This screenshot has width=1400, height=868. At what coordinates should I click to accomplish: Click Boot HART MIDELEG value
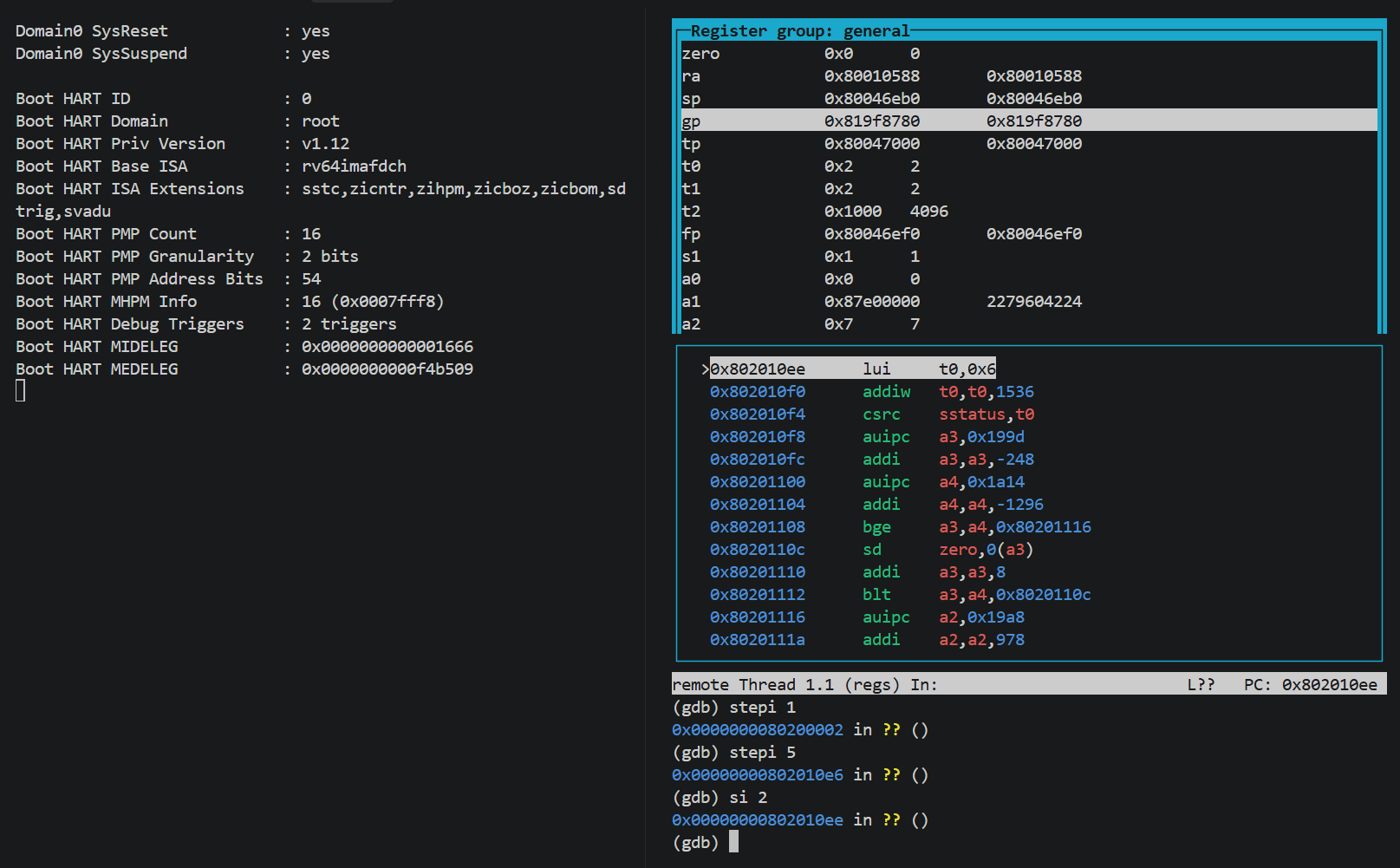click(387, 347)
